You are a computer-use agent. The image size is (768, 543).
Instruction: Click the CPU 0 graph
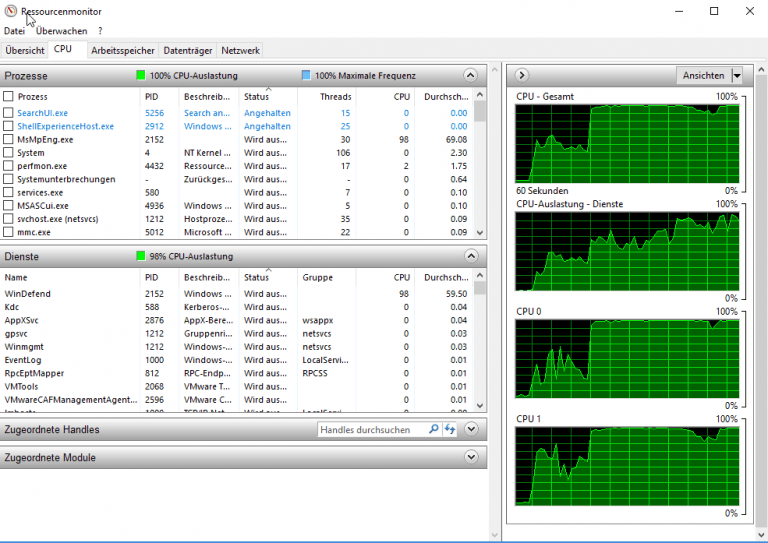pos(627,358)
